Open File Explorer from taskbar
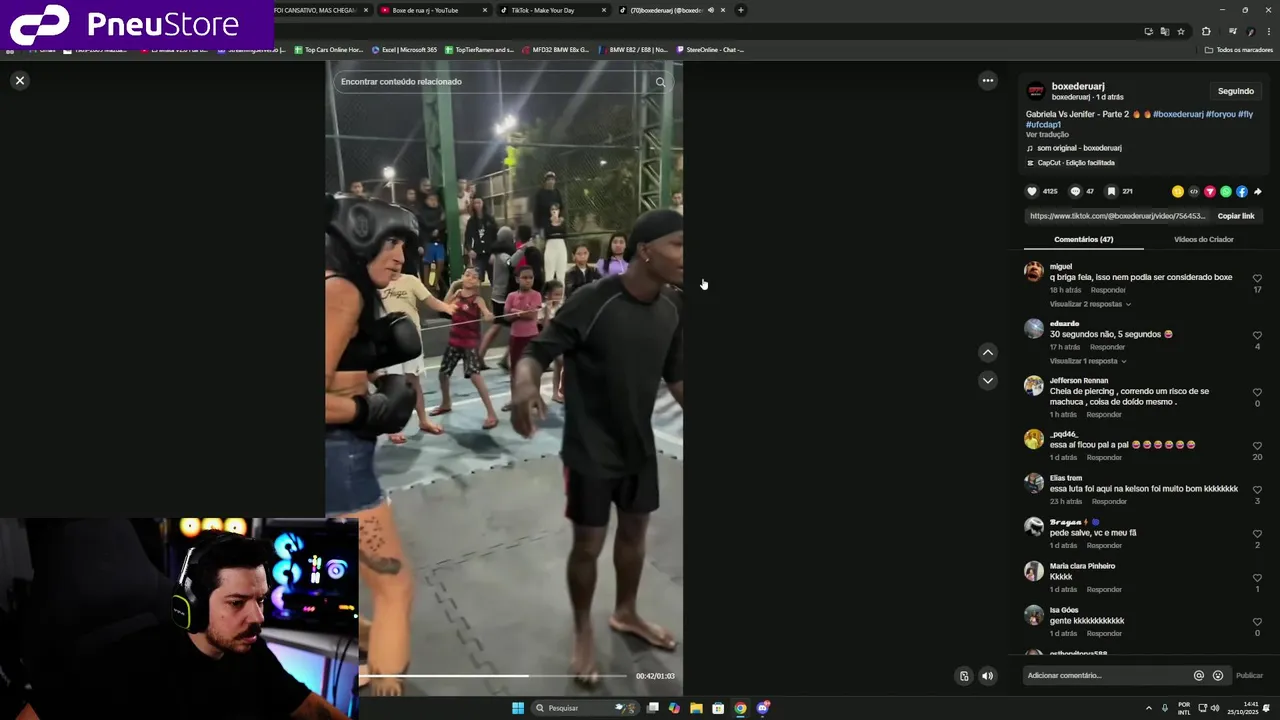The width and height of the screenshot is (1280, 720). coord(696,708)
